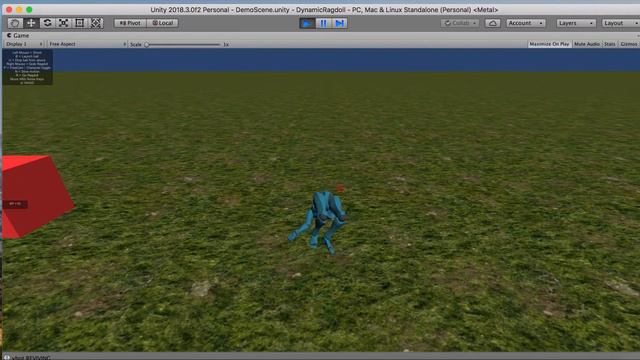Select the Rotate tool
Image resolution: width=640 pixels, height=360 pixels.
(47, 23)
